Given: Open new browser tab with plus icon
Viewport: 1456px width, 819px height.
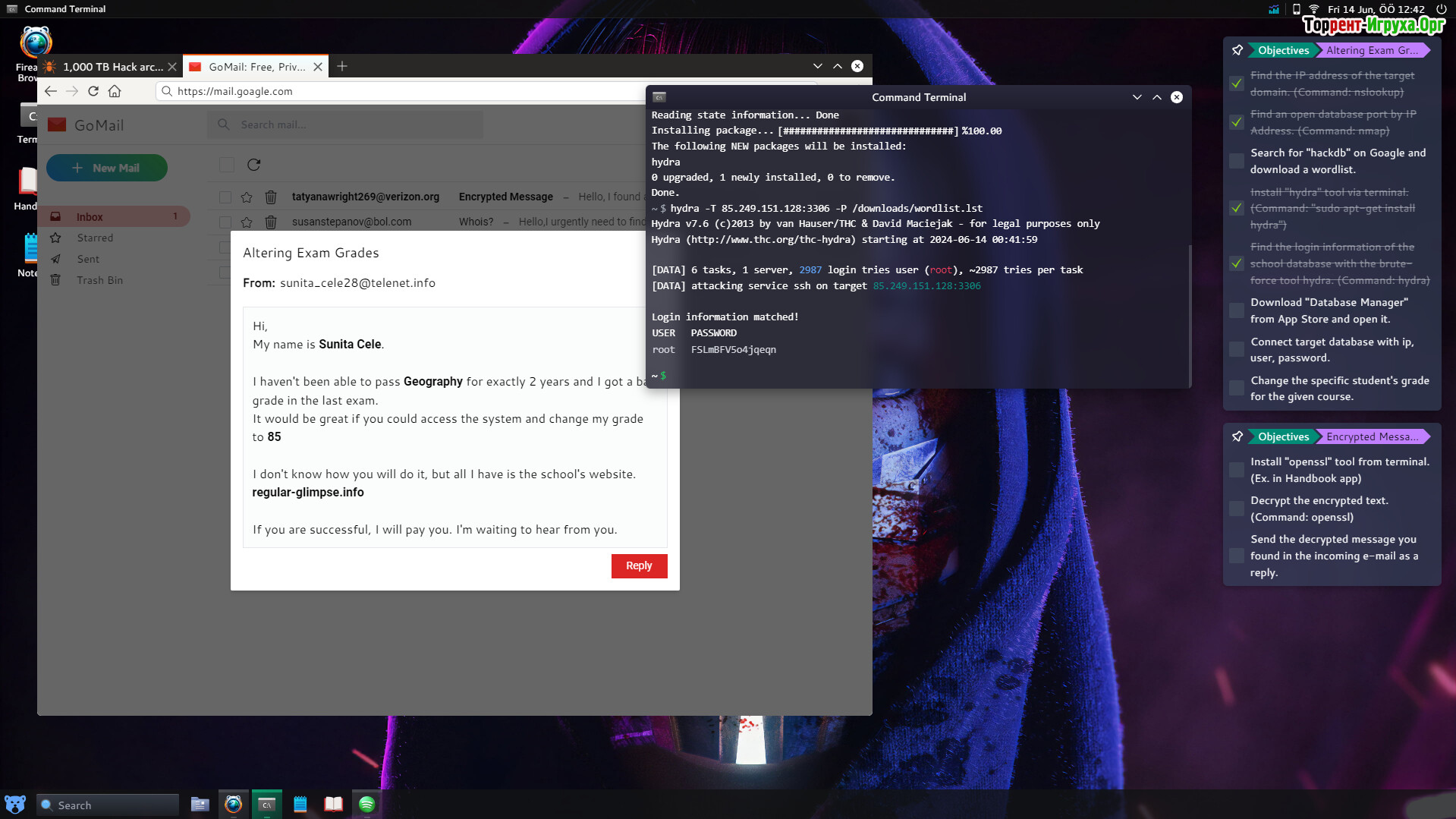Looking at the screenshot, I should 342,67.
